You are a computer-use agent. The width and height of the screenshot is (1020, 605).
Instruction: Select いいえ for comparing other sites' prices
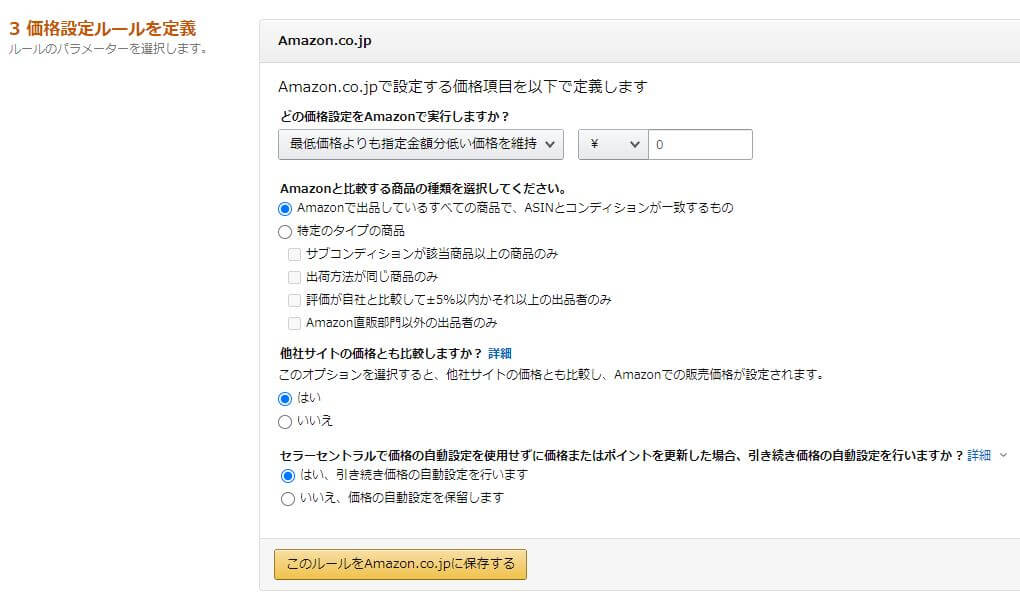[285, 422]
